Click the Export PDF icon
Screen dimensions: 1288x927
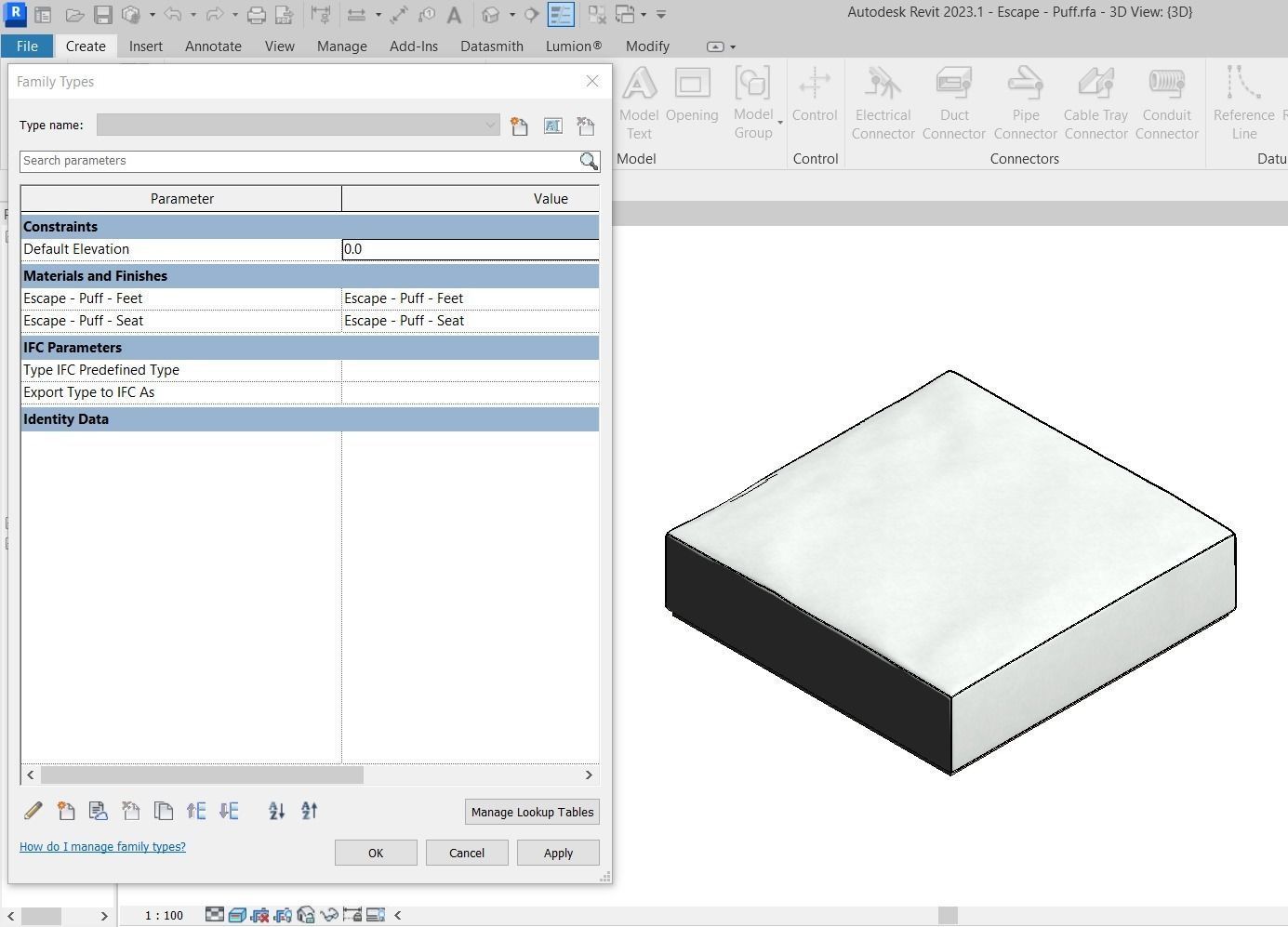click(285, 15)
